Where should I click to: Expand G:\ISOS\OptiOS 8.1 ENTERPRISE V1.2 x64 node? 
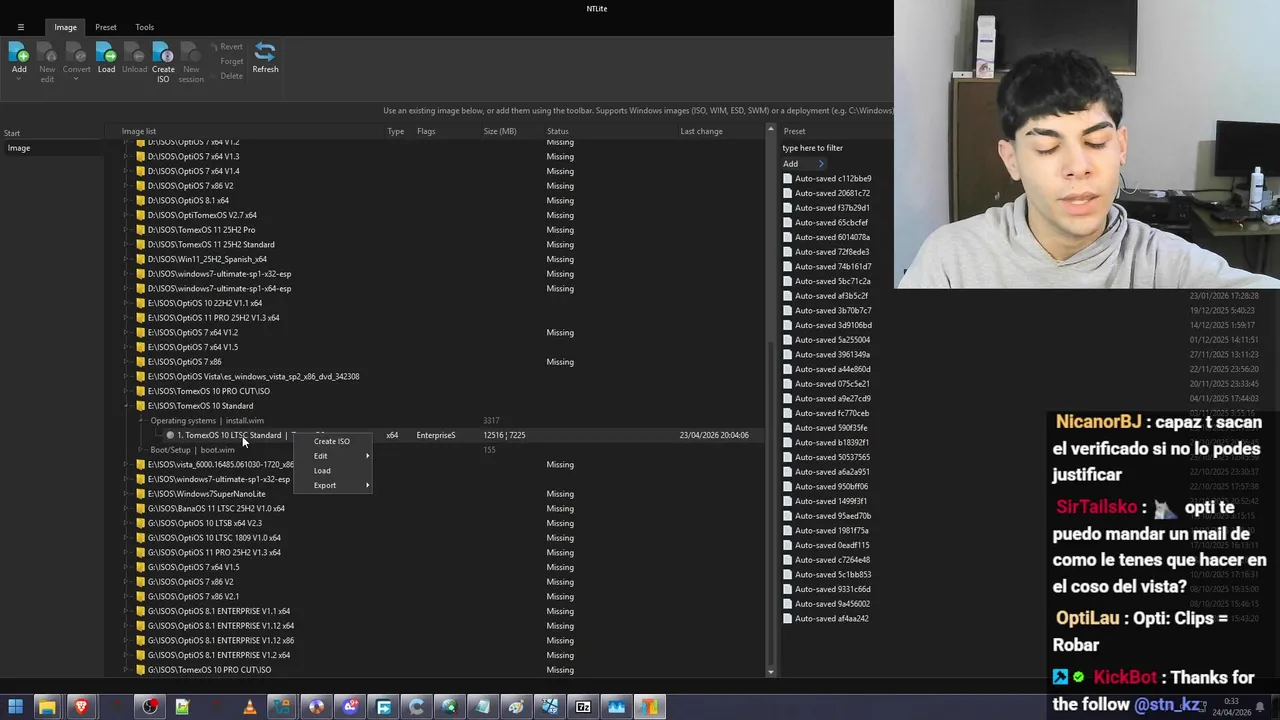coord(126,655)
